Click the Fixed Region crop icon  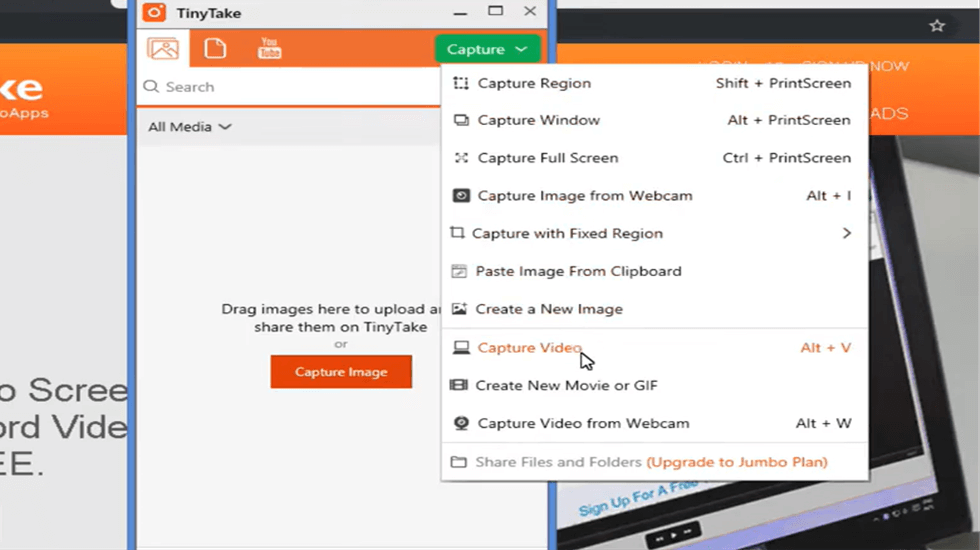458,233
